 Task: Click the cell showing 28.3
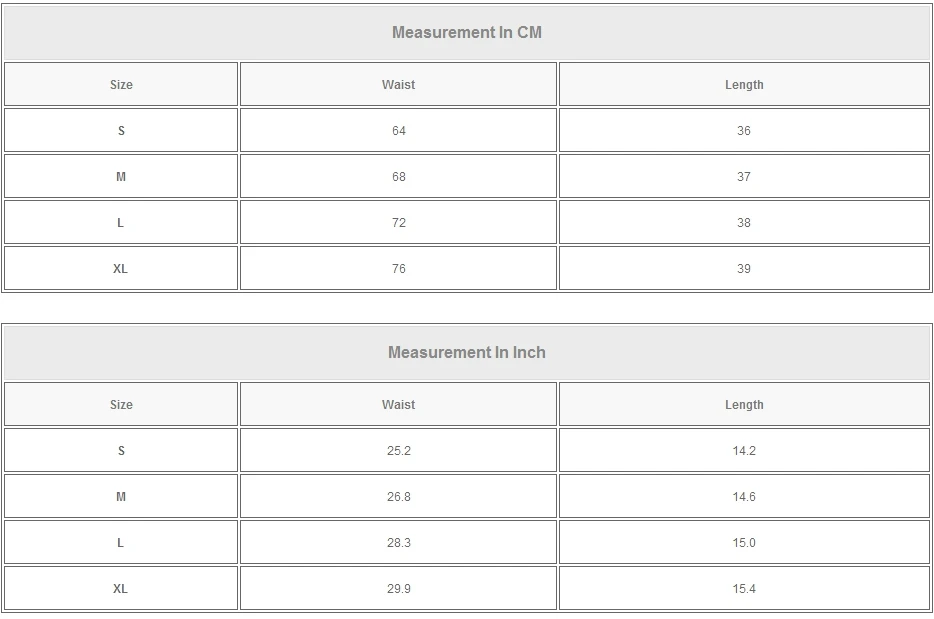(x=398, y=543)
